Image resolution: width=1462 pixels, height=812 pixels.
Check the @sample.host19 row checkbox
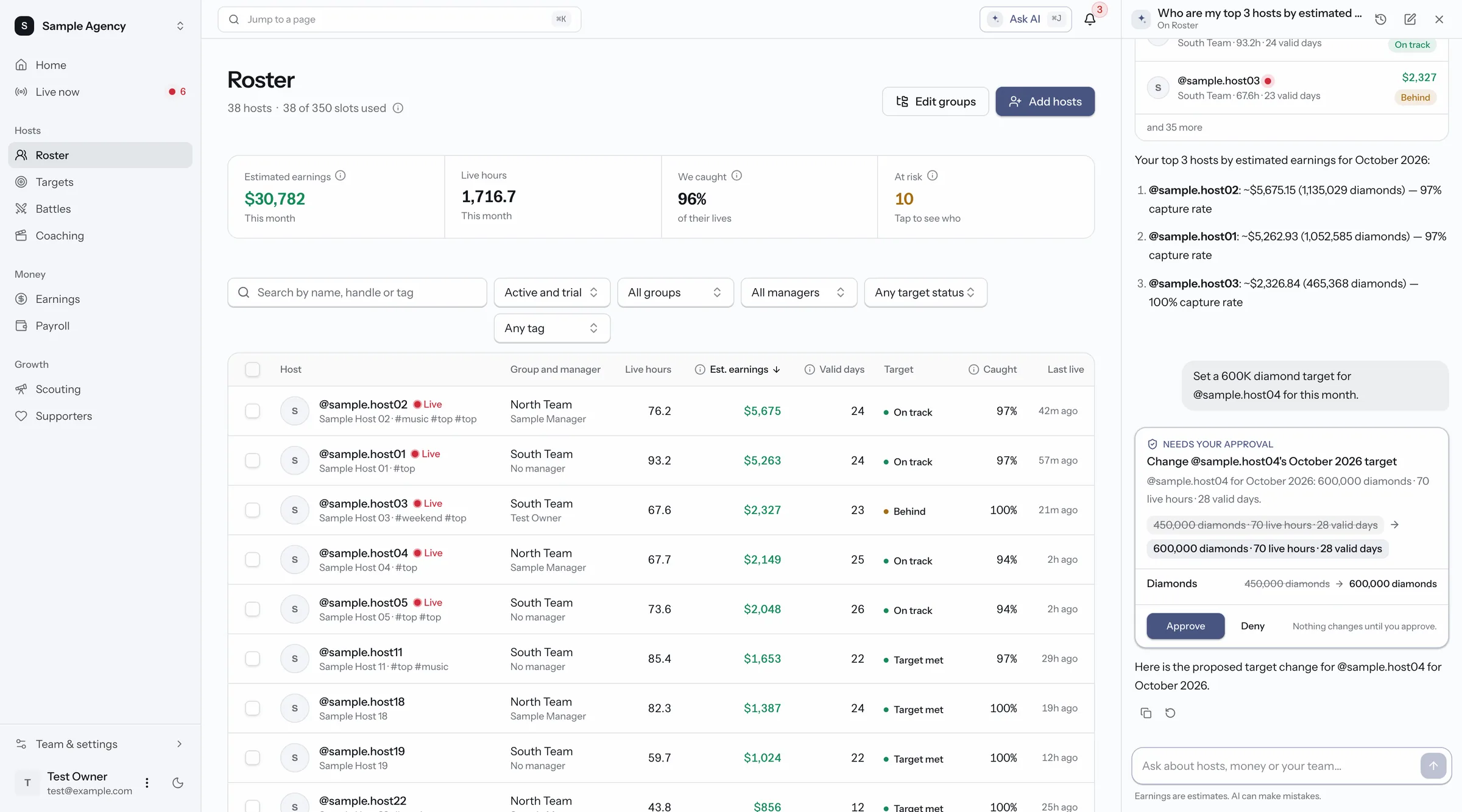point(252,758)
